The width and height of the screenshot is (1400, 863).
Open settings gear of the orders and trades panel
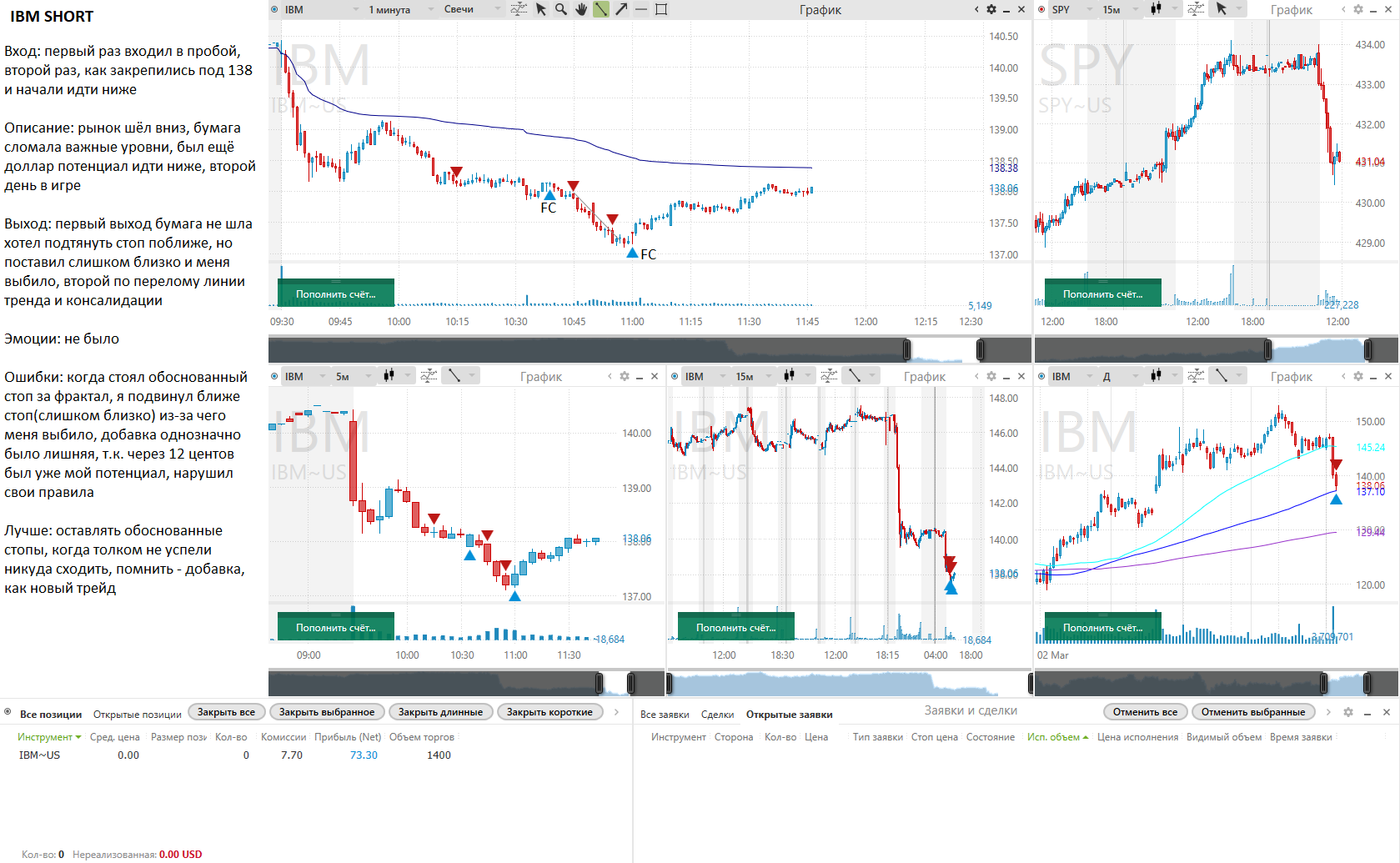[1350, 712]
